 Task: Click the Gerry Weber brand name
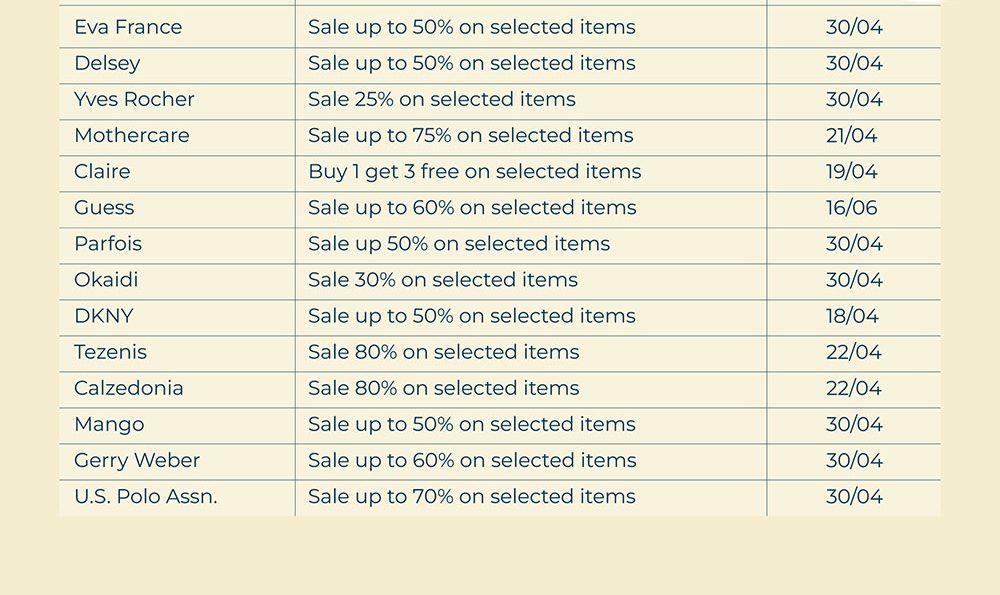pyautogui.click(x=137, y=460)
